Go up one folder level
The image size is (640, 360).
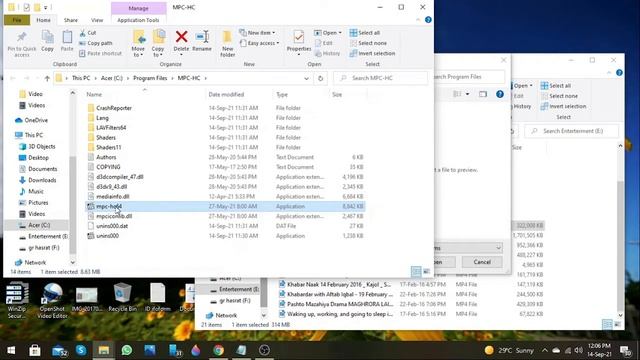tap(47, 78)
